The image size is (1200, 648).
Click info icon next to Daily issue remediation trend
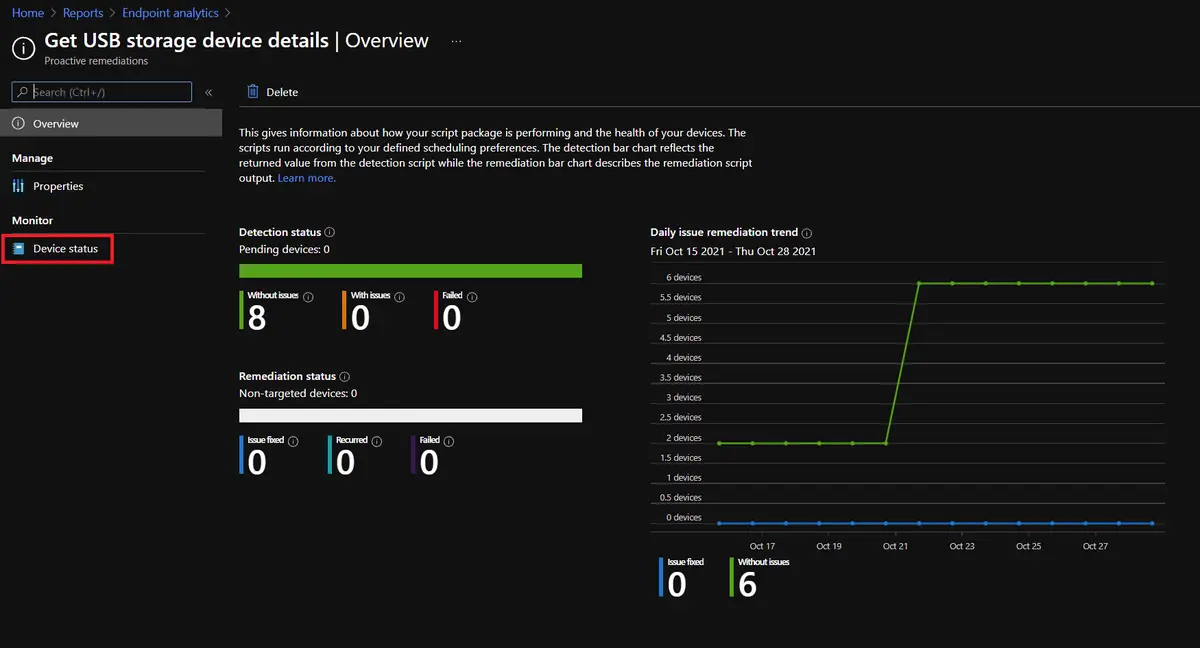tap(807, 232)
